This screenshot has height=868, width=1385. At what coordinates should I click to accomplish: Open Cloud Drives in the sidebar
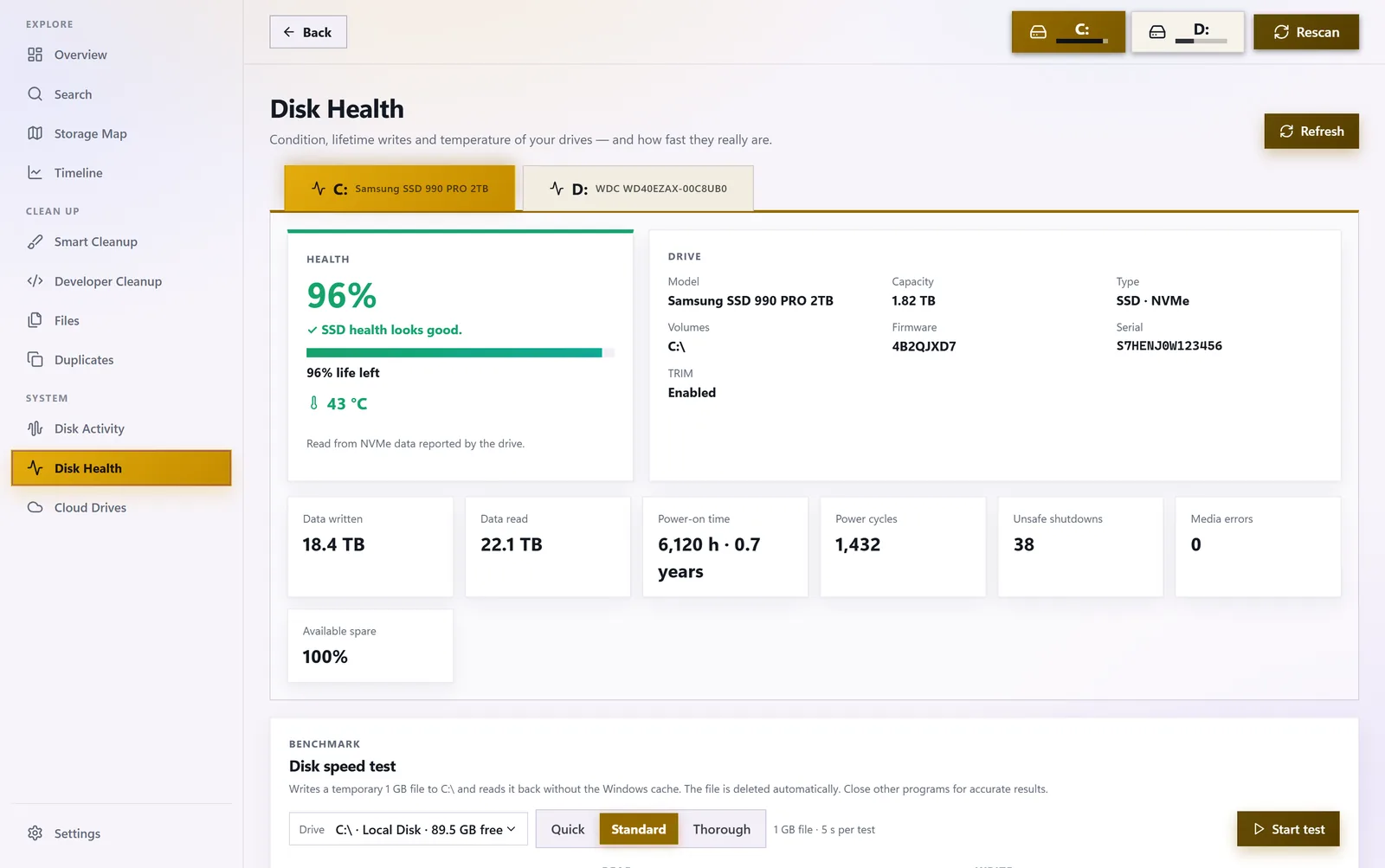pyautogui.click(x=121, y=507)
